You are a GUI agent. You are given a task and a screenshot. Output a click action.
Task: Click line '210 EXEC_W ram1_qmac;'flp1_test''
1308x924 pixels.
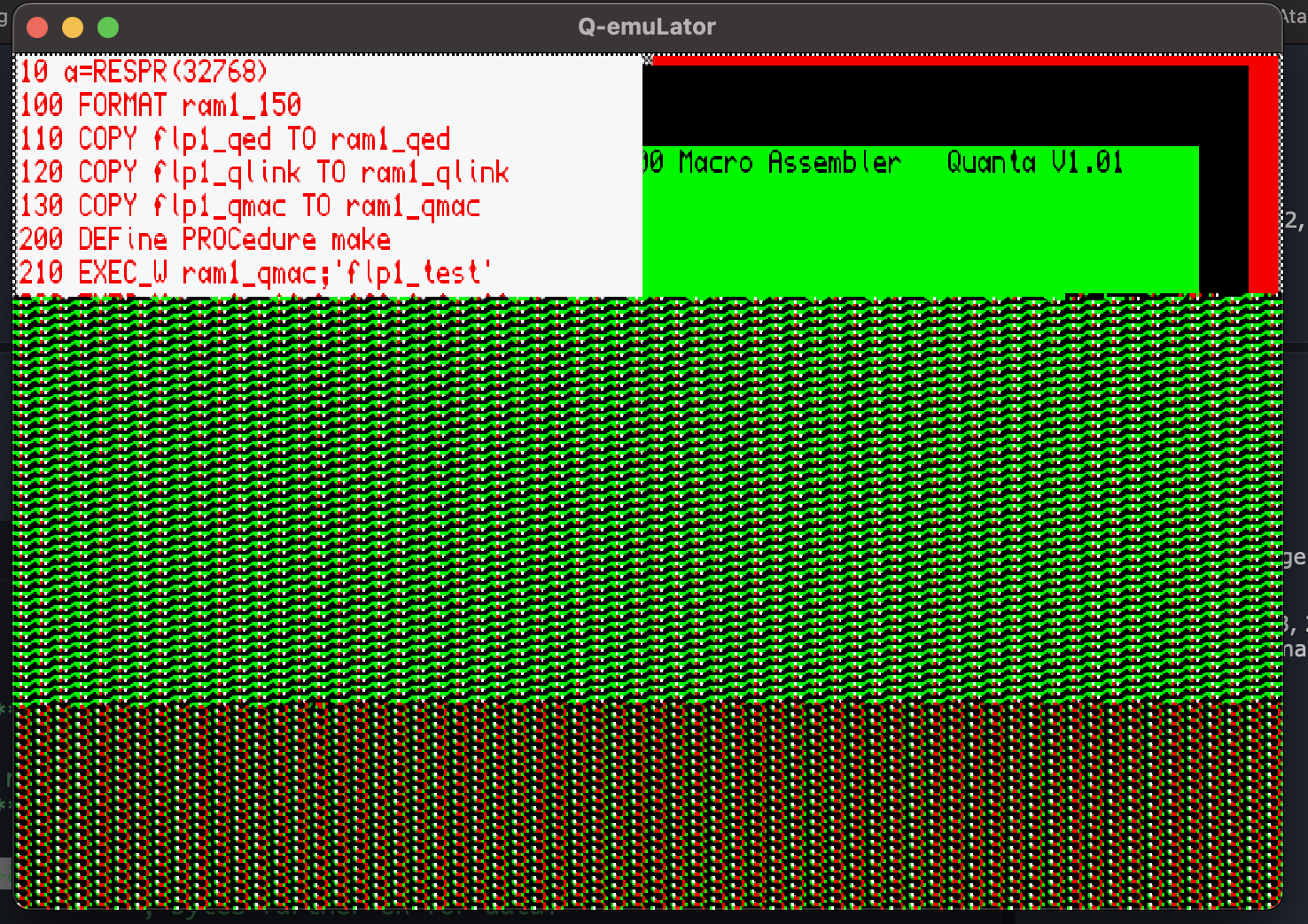[x=255, y=273]
